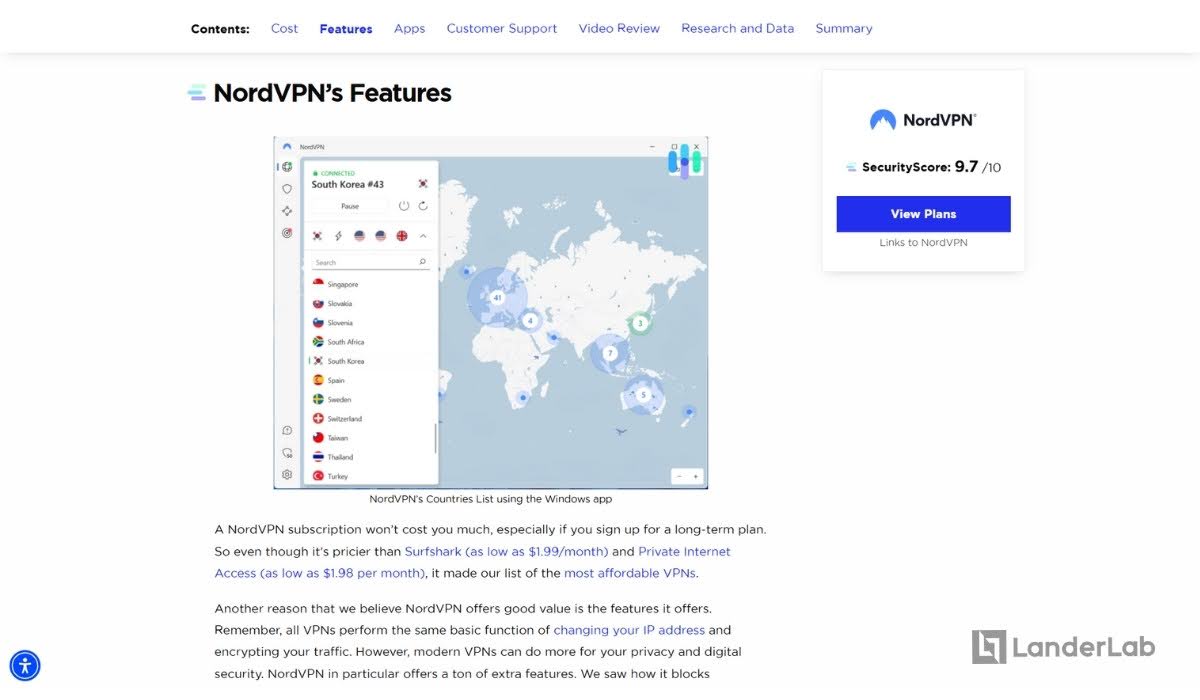Screen dimensions: 1200x700
Task: Select Sweden in the country list
Action: 370,399
